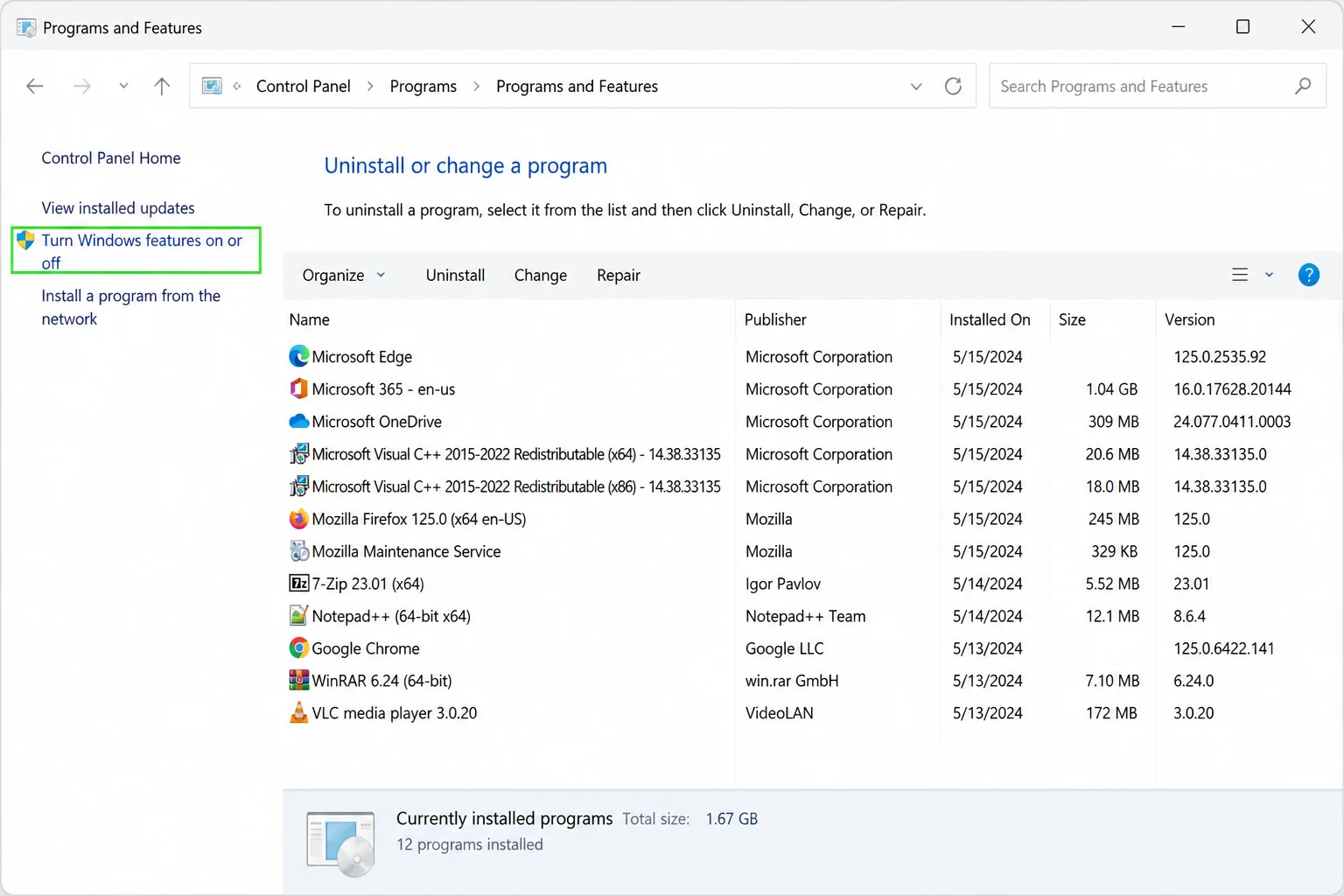The width and height of the screenshot is (1344, 896).
Task: Click Repair in the toolbar
Action: click(x=619, y=275)
